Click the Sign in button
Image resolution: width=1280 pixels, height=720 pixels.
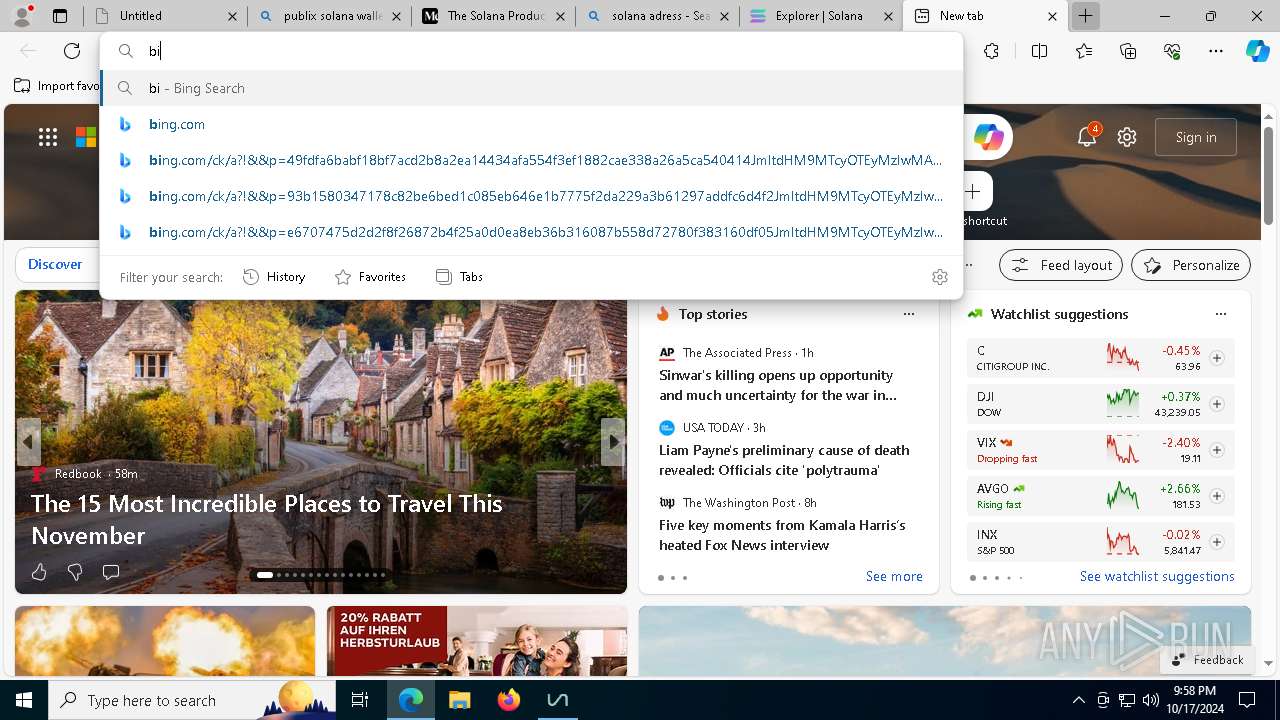pyautogui.click(x=1196, y=137)
